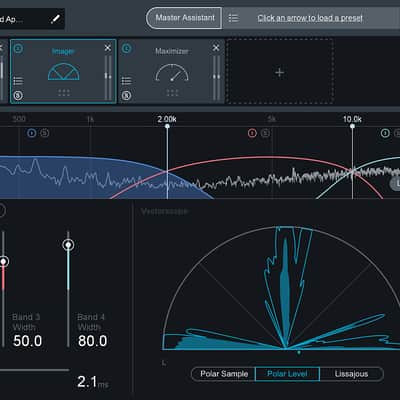Screen dimensions: 400x400
Task: Toggle the Maximizer module power icon
Action: point(126,49)
